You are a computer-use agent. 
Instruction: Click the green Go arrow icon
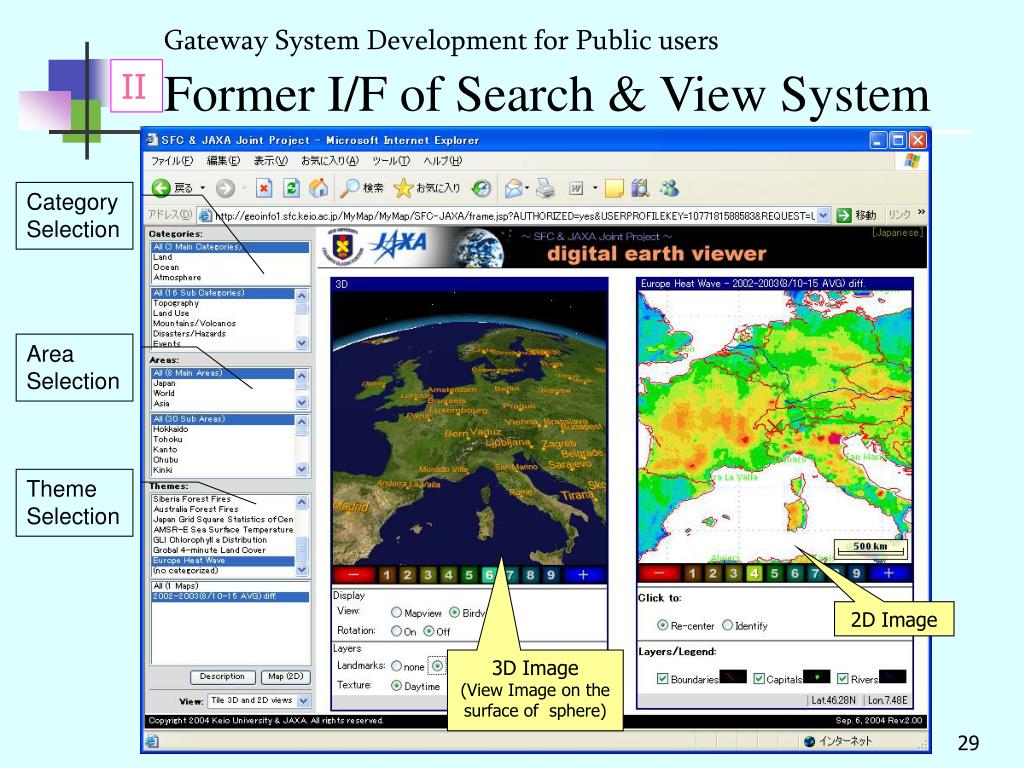coord(844,215)
